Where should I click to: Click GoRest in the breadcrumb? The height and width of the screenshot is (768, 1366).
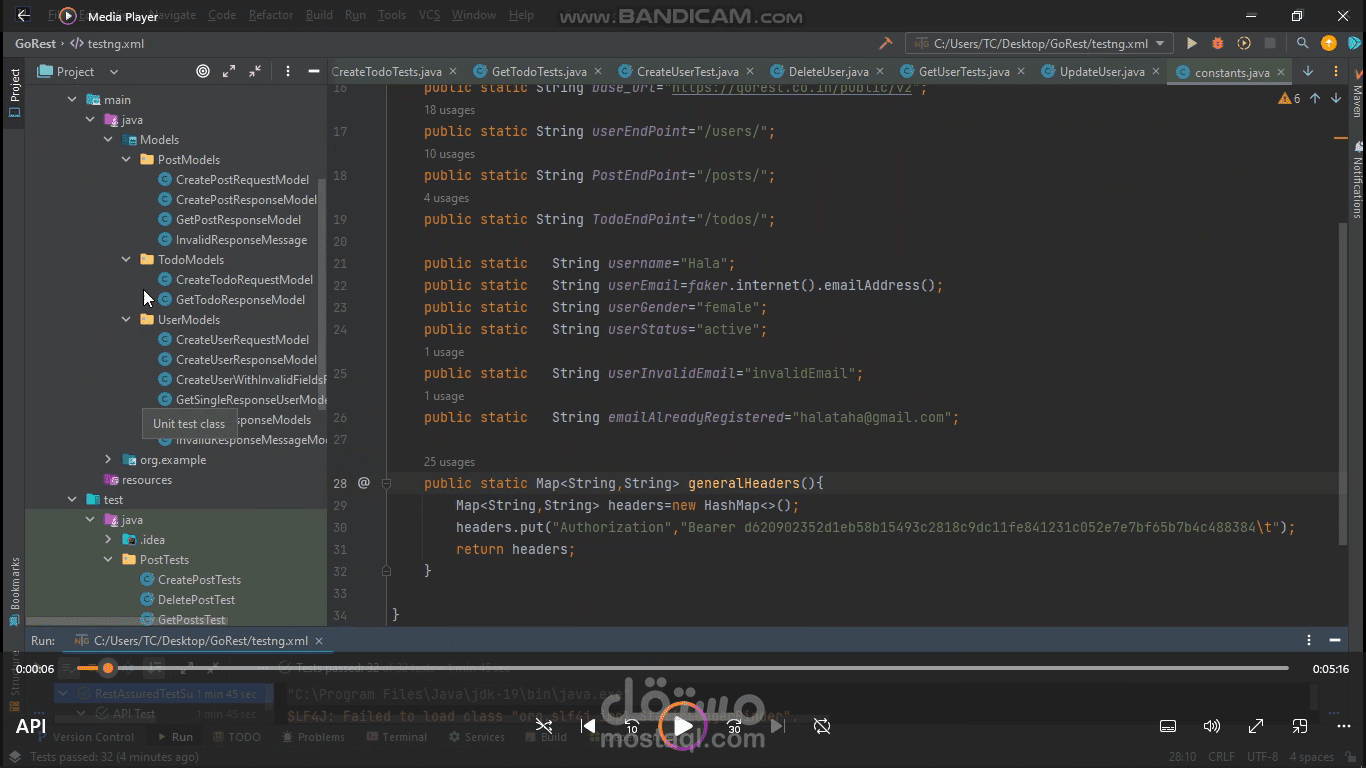tap(35, 44)
